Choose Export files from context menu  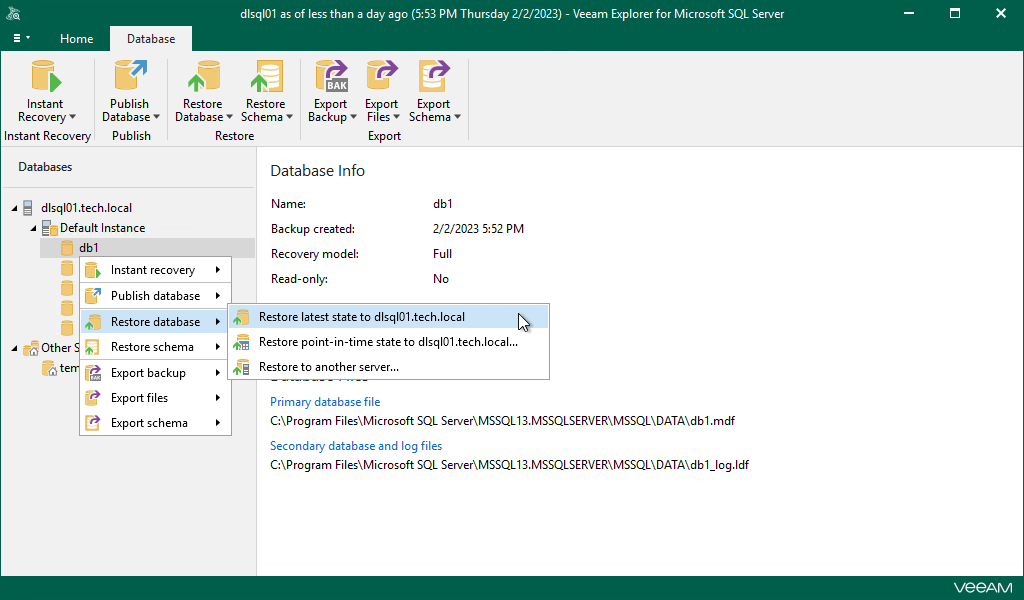coord(155,398)
